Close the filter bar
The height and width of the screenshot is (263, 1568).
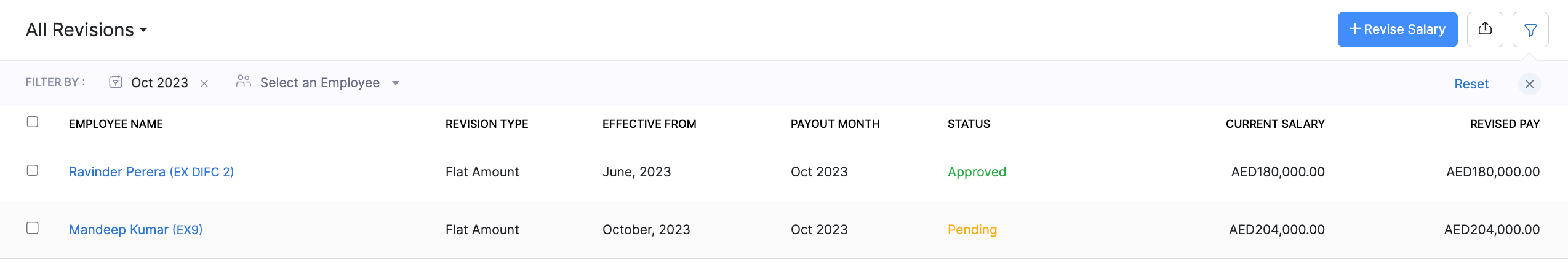pyautogui.click(x=1529, y=84)
